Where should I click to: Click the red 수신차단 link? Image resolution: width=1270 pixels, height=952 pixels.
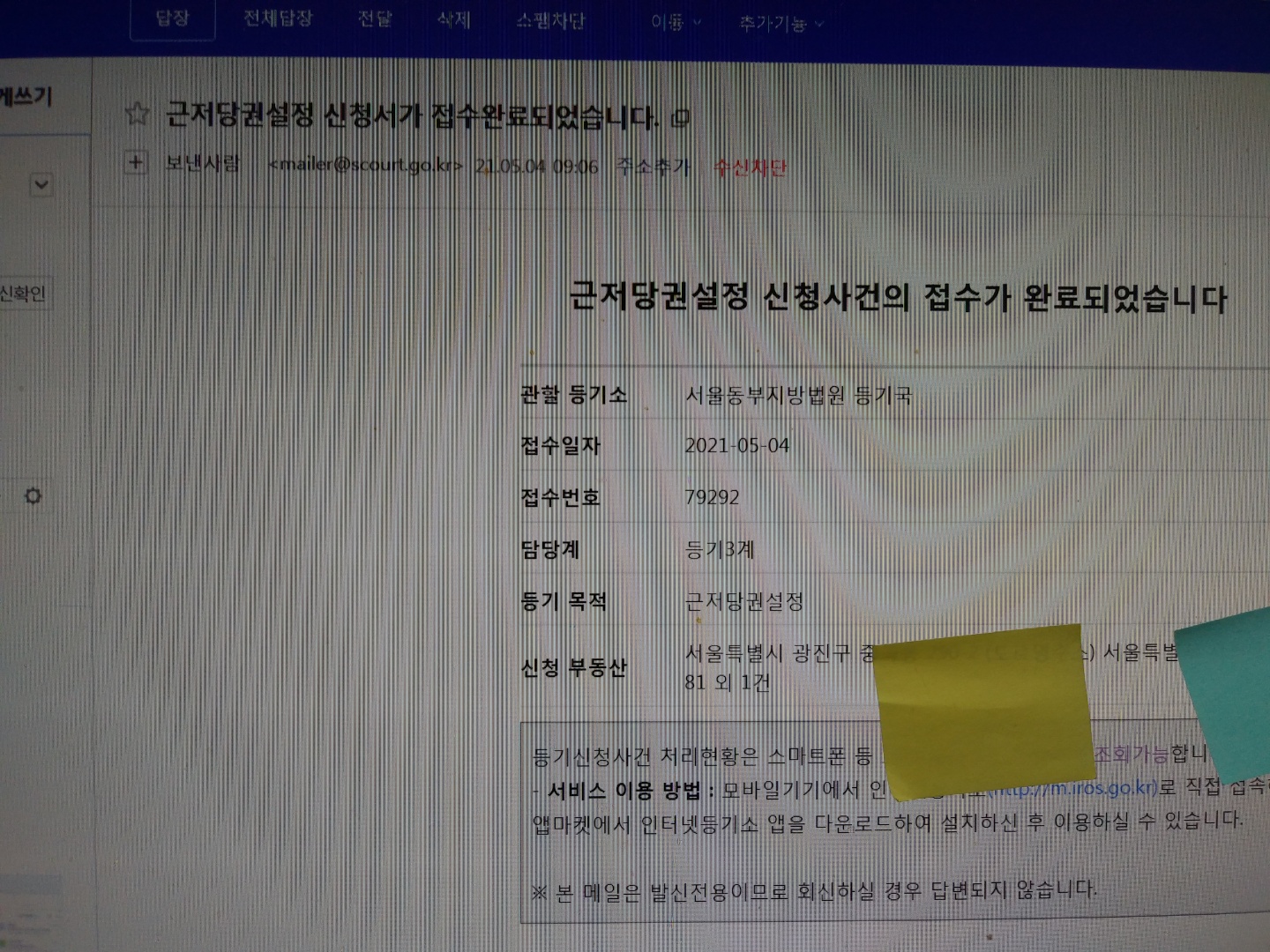[x=751, y=167]
